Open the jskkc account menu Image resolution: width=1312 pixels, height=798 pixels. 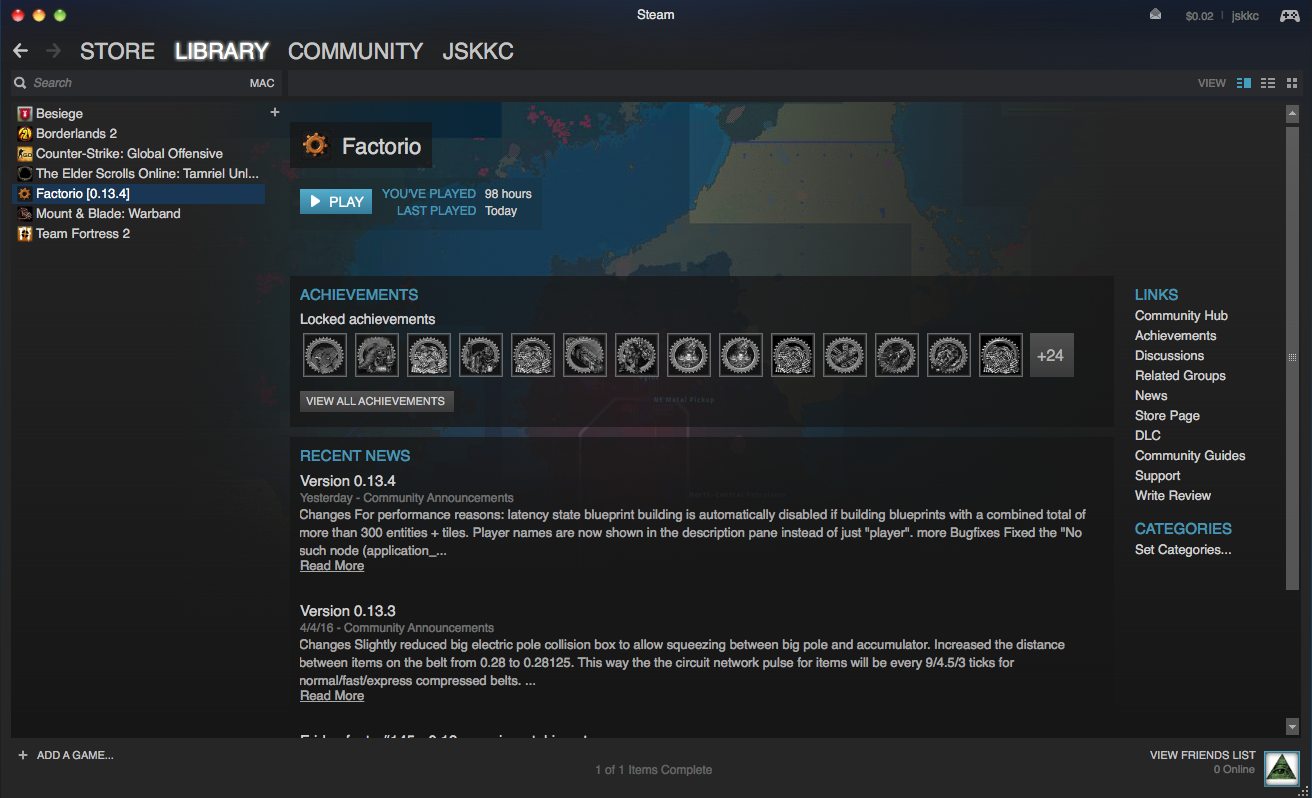1245,15
